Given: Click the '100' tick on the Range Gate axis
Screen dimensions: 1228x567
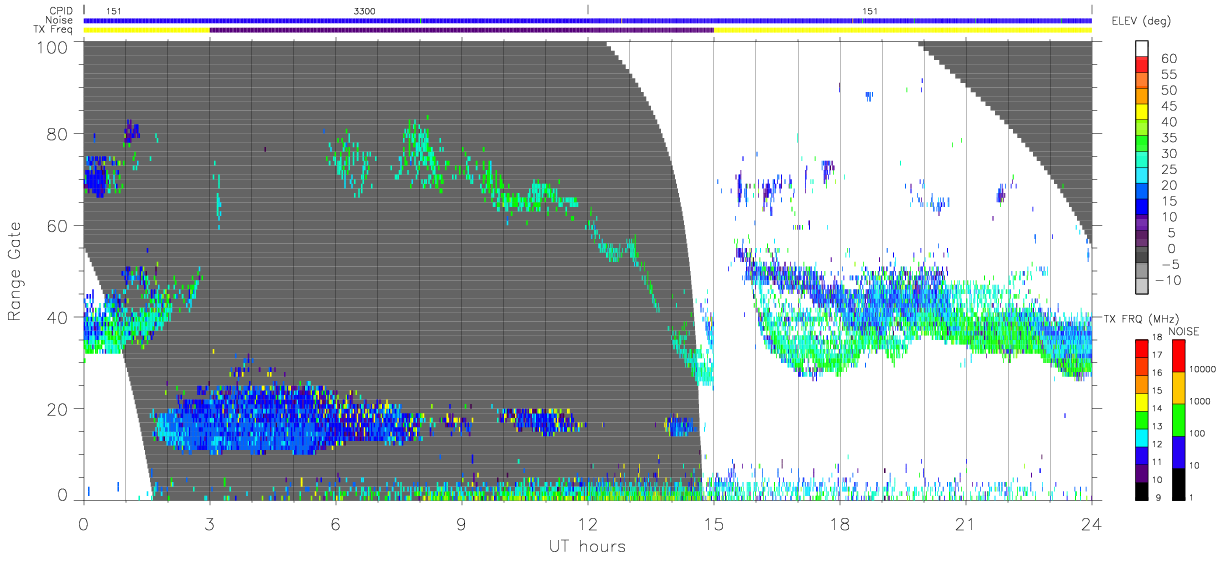Looking at the screenshot, I should (52, 46).
